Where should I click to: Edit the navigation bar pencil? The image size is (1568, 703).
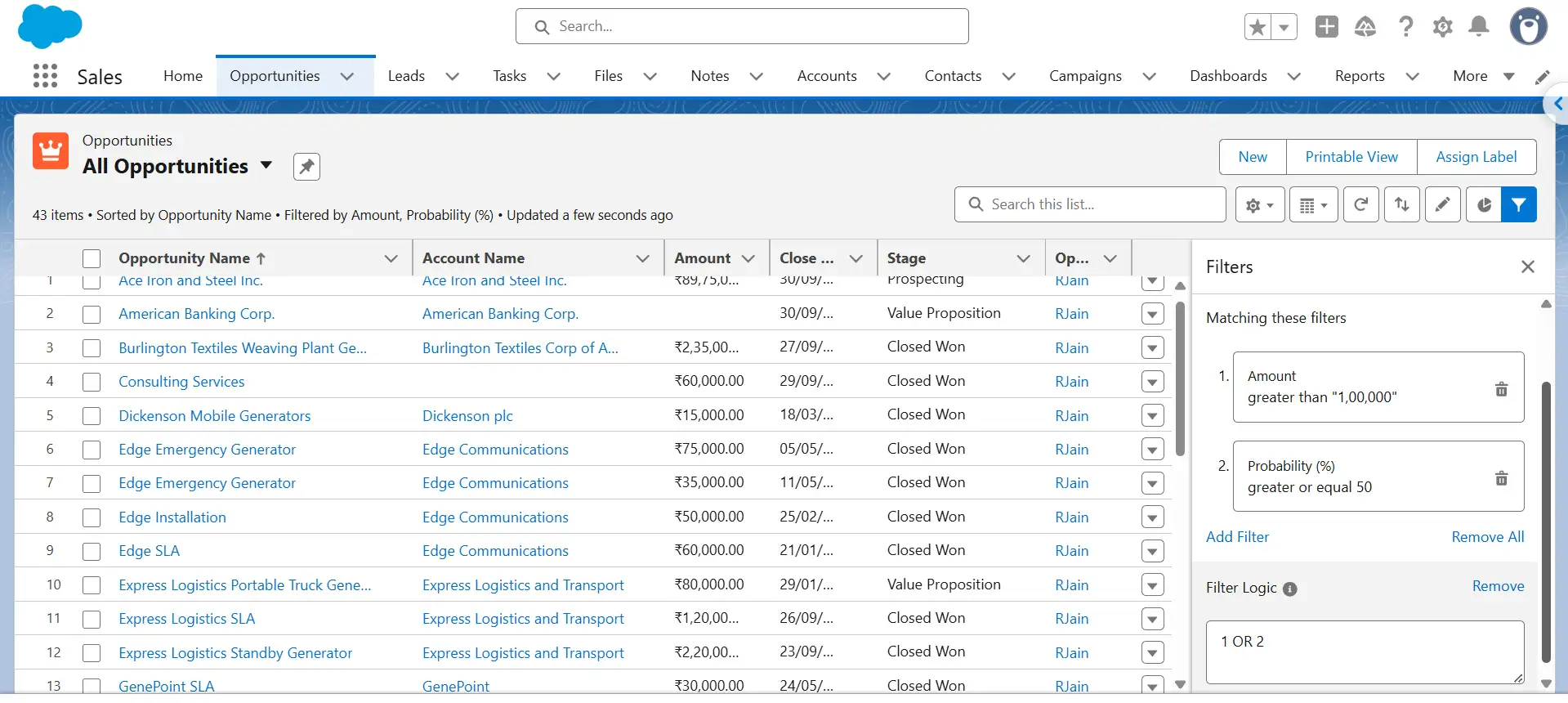(x=1543, y=77)
